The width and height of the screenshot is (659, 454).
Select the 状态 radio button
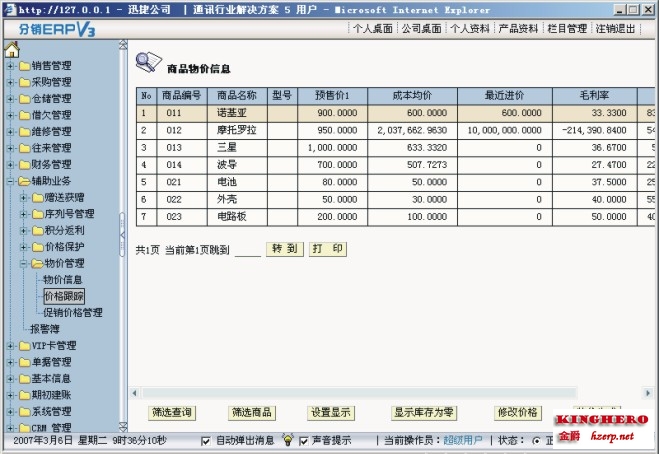coord(536,441)
